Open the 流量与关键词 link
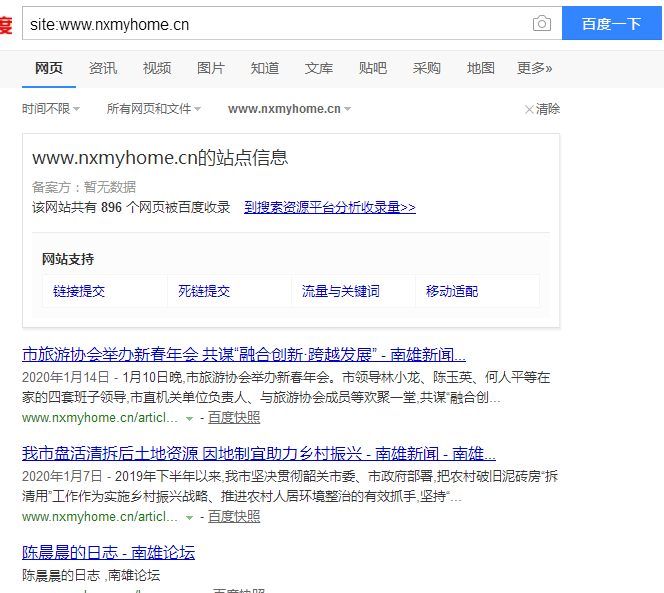The height and width of the screenshot is (593, 664). (x=341, y=291)
